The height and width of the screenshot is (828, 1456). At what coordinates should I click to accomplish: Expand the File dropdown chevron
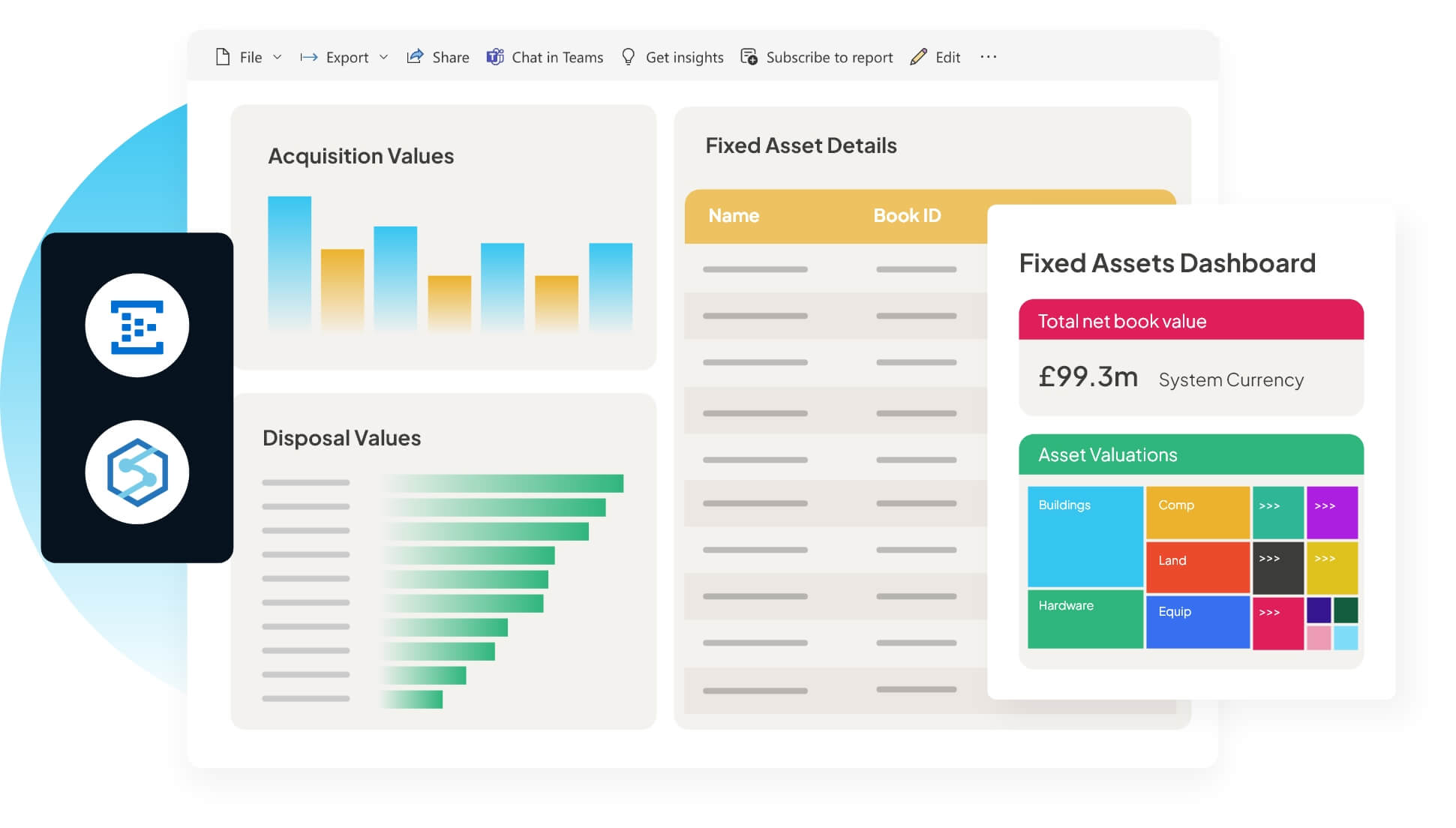[x=278, y=57]
